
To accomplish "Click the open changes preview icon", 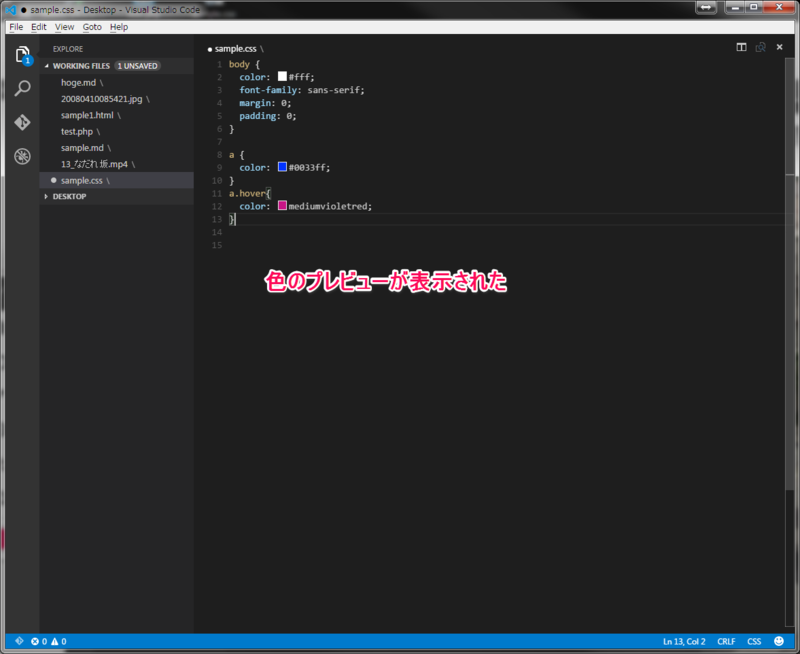I will (760, 47).
